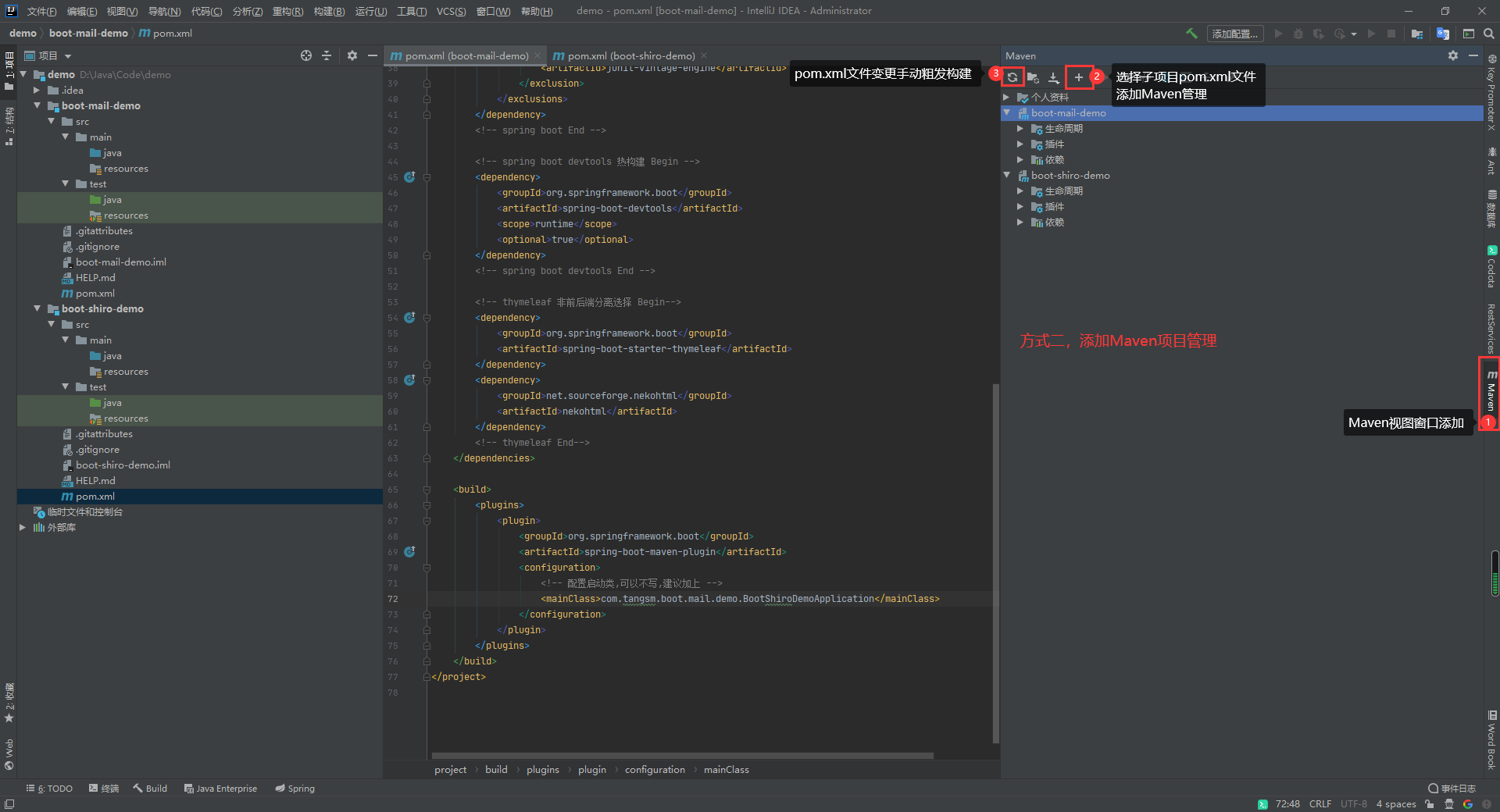The image size is (1500, 812).
Task: Toggle the Favorites side tool window strip
Action: 9,703
